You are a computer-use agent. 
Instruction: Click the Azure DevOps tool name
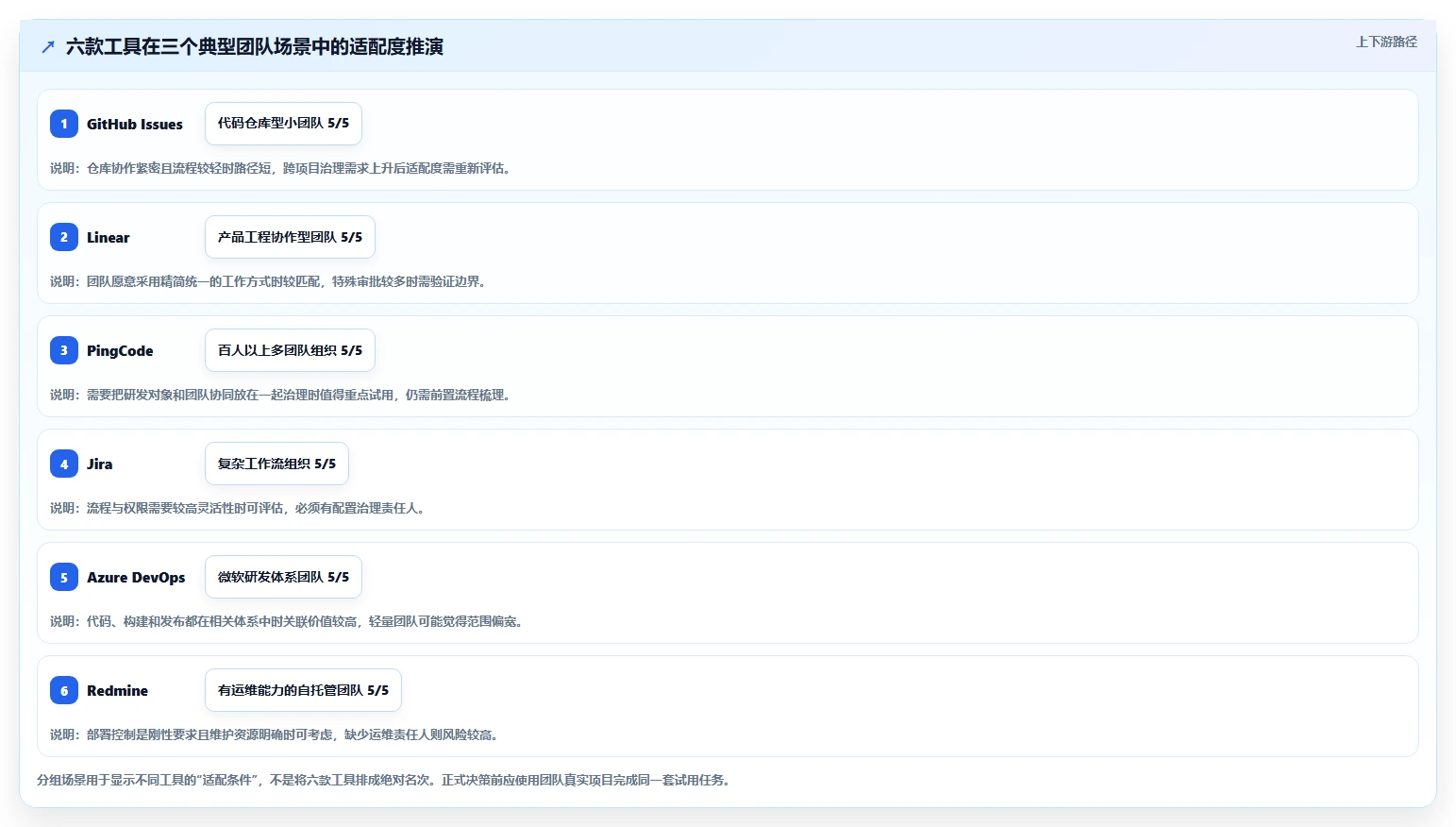[136, 577]
